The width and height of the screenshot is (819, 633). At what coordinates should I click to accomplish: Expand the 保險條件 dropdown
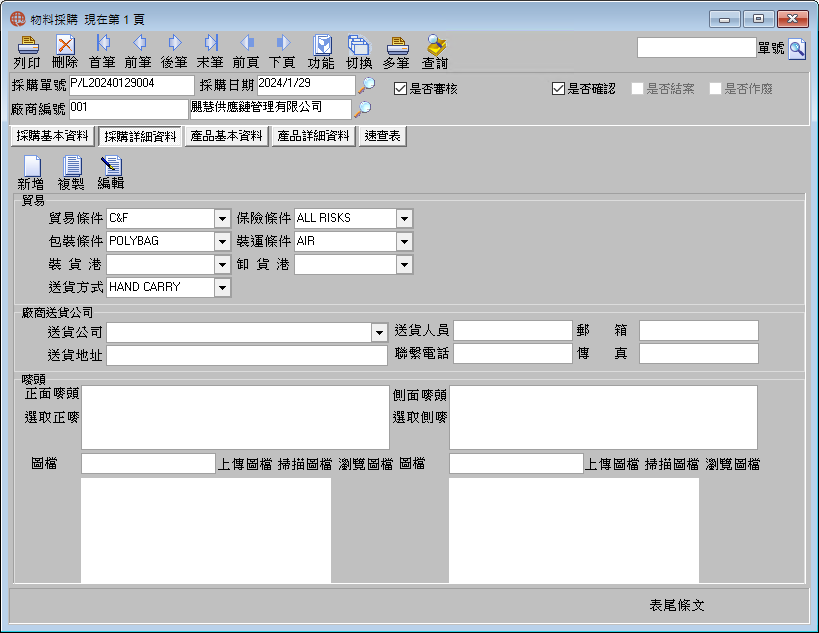point(404,219)
